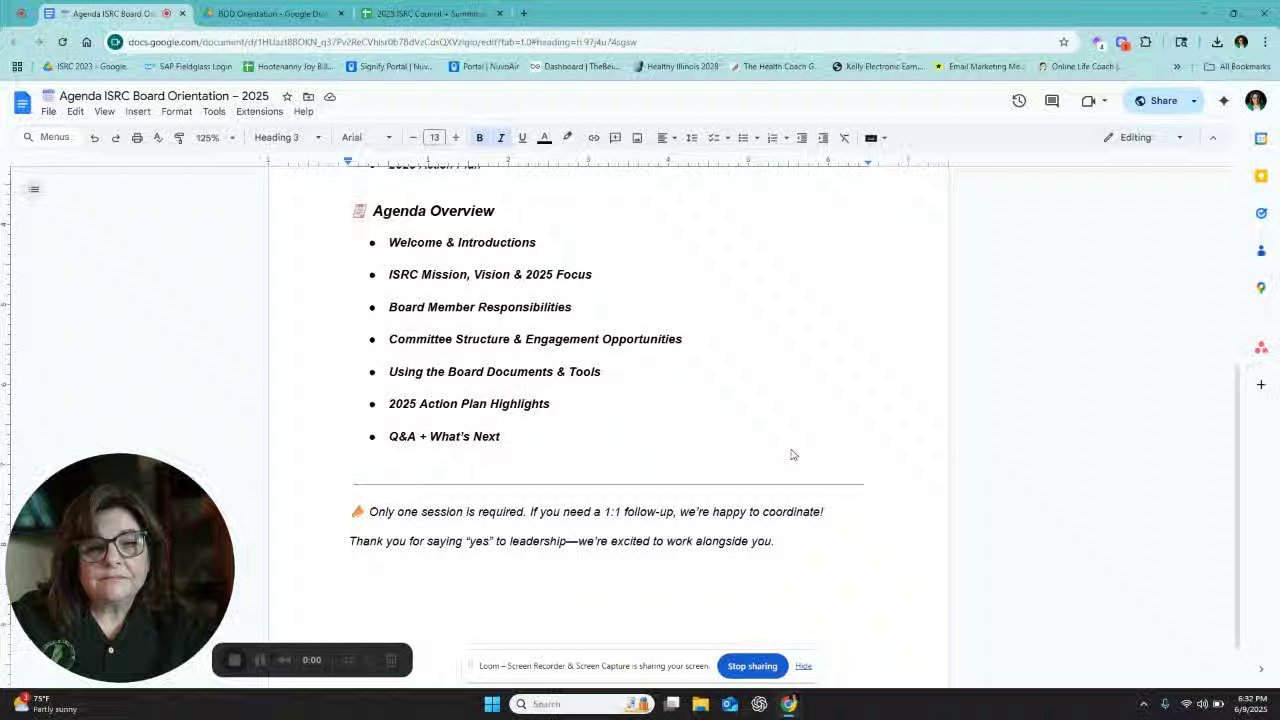The image size is (1280, 720).
Task: Open Google Calendar side panel
Action: pyautogui.click(x=1261, y=138)
